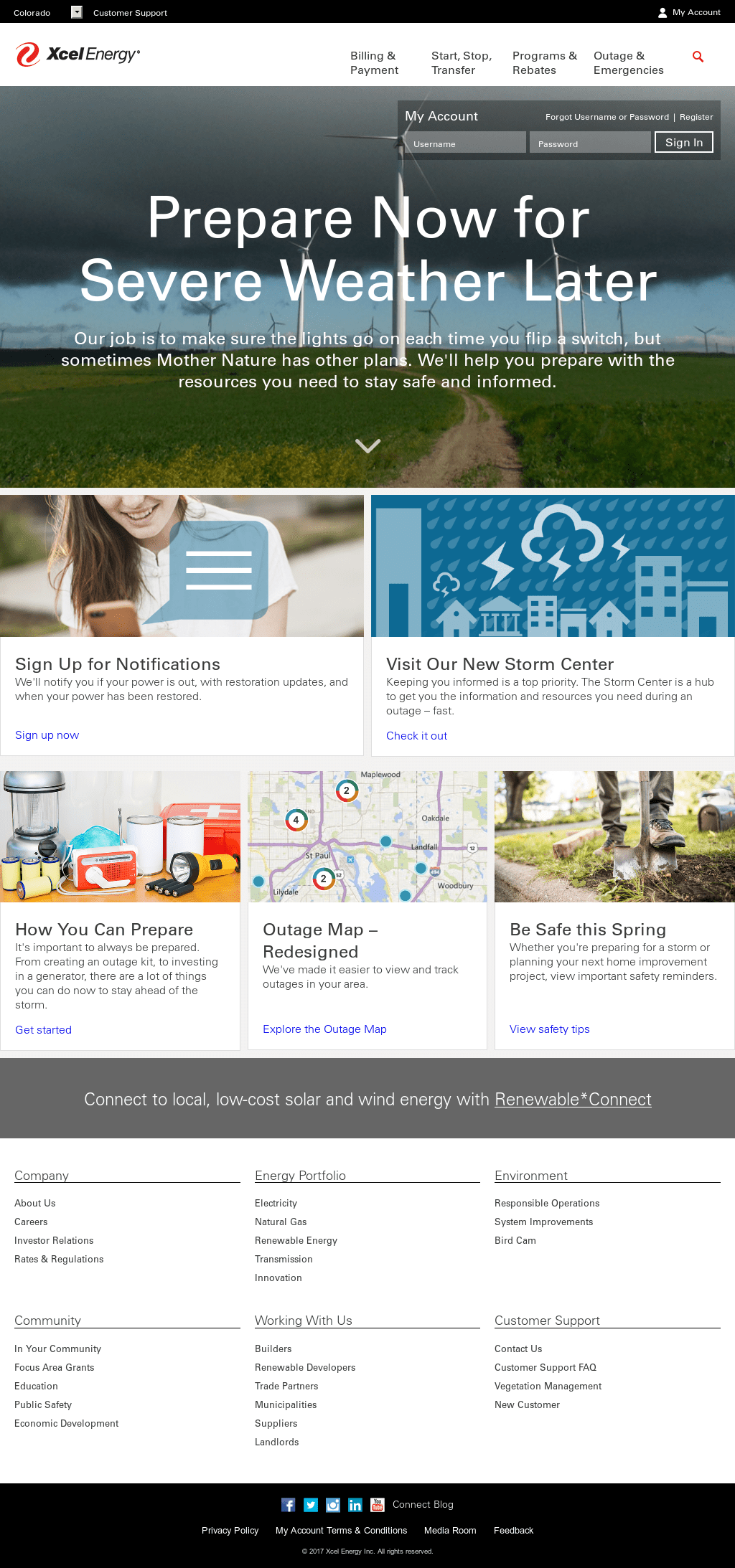This screenshot has width=735, height=1568.
Task: Open the LinkedIn social icon
Action: [x=355, y=1505]
